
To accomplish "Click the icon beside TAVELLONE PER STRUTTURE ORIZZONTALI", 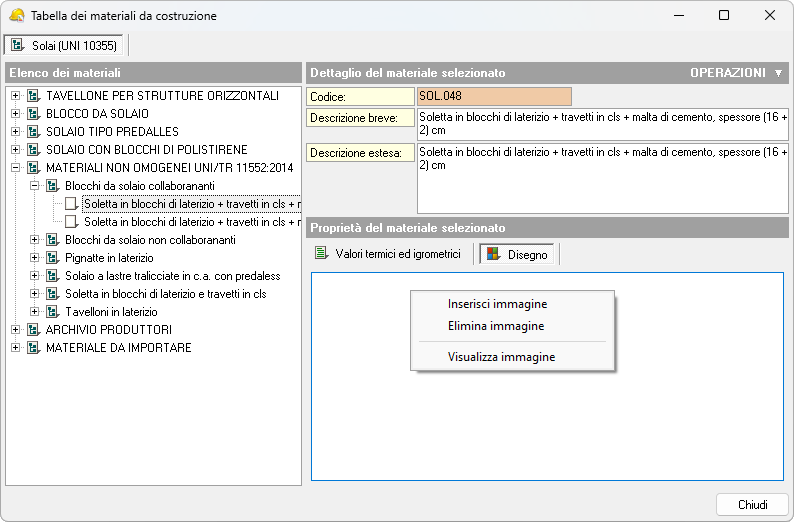I will (33, 95).
